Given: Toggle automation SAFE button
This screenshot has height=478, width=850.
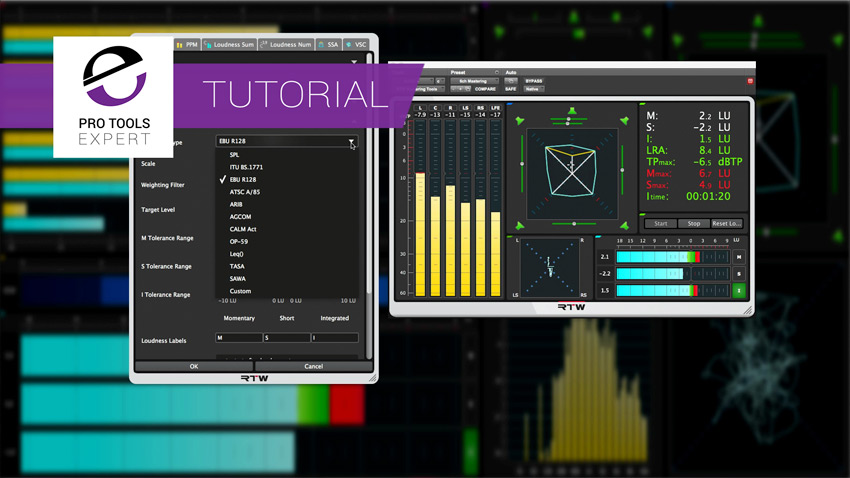Looking at the screenshot, I should 511,89.
